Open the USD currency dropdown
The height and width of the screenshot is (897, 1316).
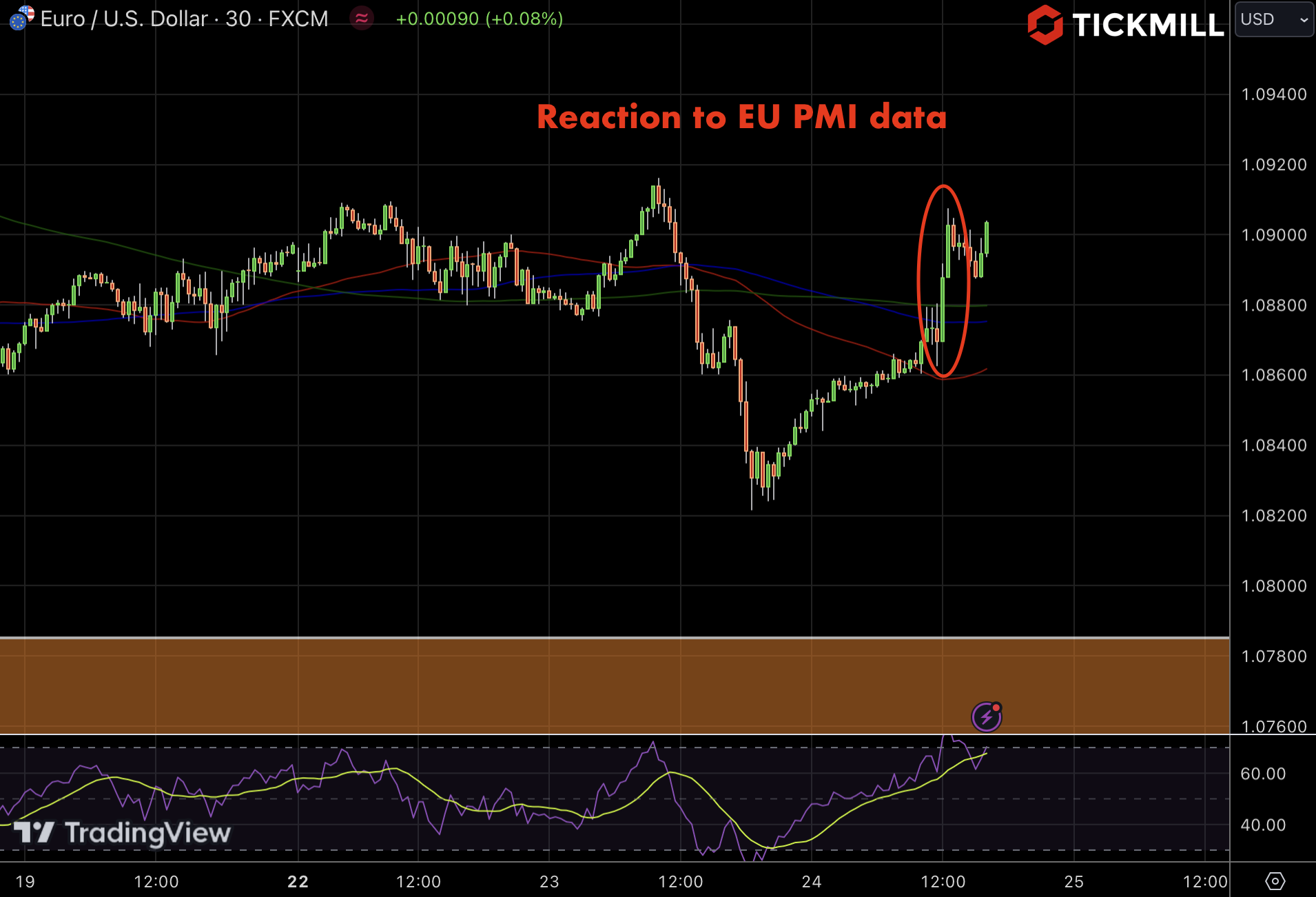[1274, 19]
